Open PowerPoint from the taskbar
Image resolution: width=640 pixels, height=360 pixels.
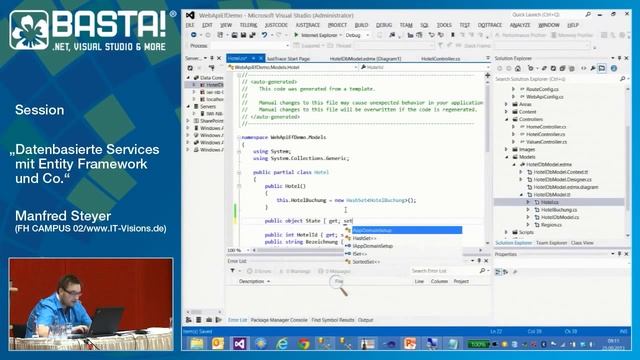[x=409, y=344]
